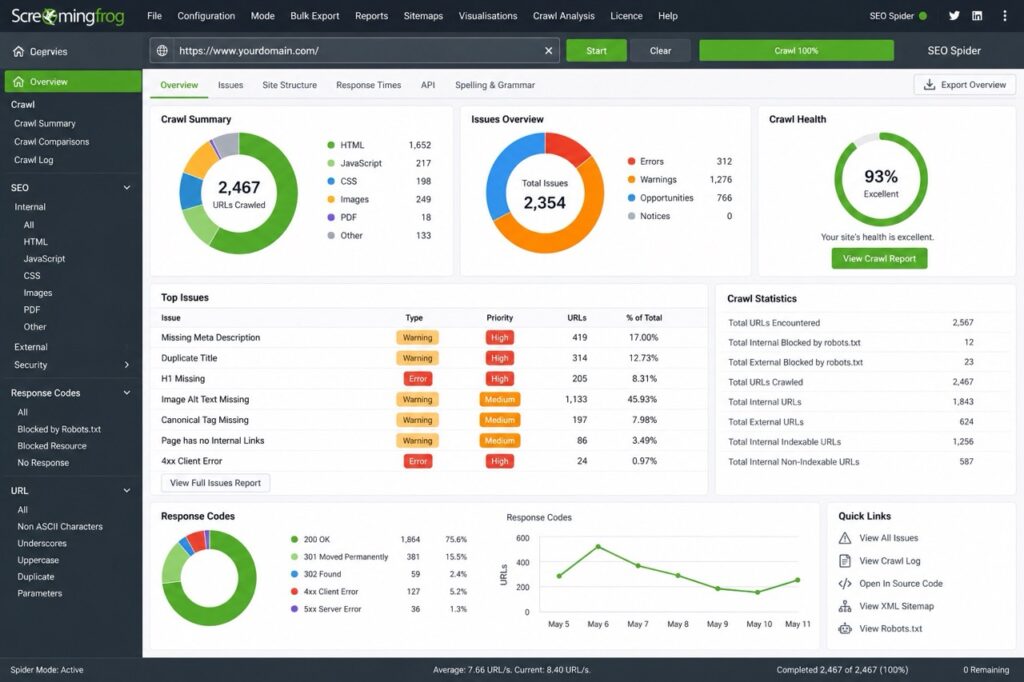The image size is (1024, 682).
Task: Click the View Crawl Report button
Action: coord(879,259)
